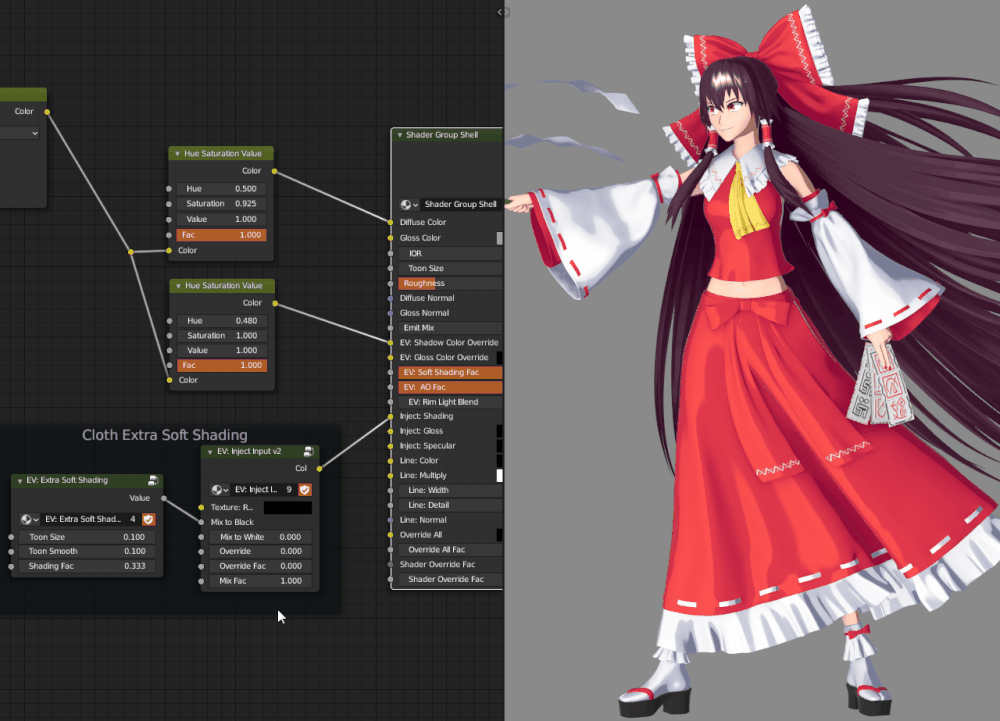
Task: Click EV: Rim Light Blend field
Action: (450, 402)
